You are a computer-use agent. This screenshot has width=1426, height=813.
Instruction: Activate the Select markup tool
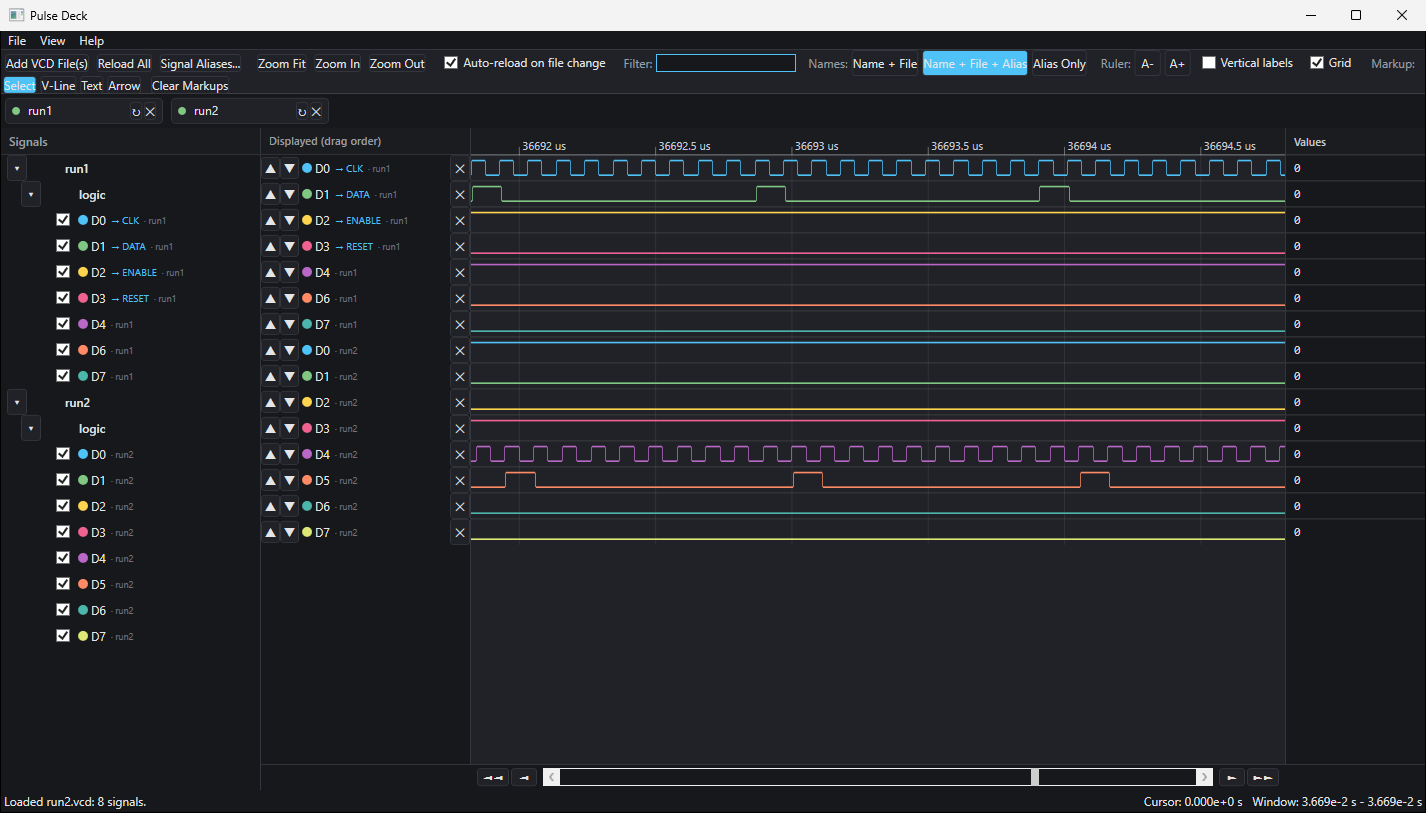pyautogui.click(x=19, y=86)
